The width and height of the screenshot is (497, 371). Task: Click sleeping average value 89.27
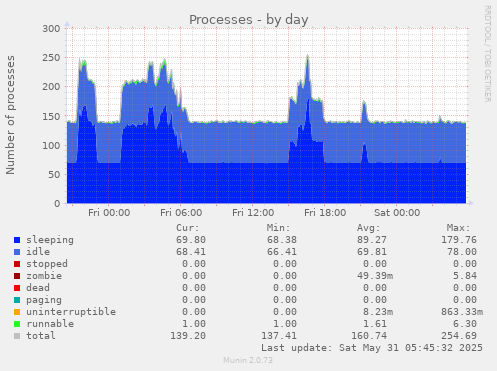pyautogui.click(x=372, y=240)
